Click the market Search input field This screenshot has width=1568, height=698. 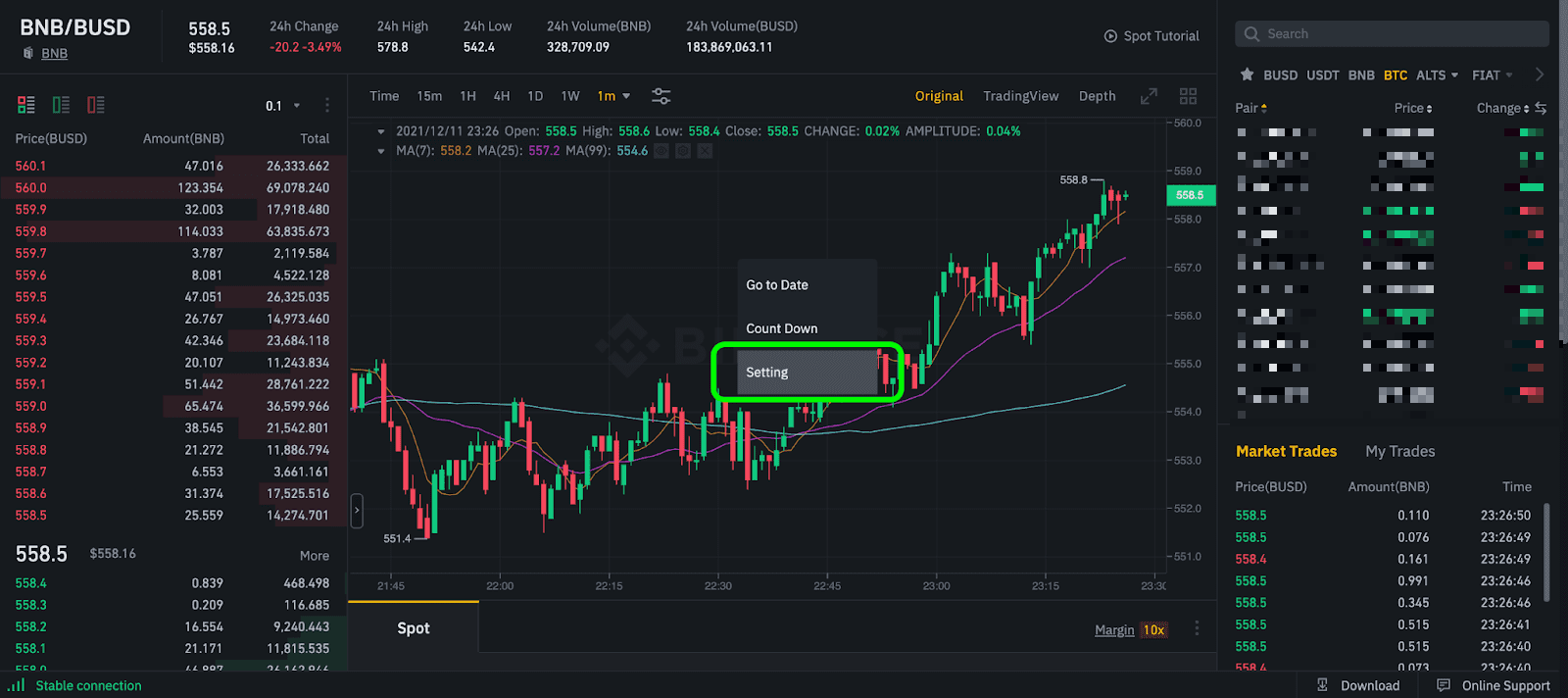[1392, 34]
